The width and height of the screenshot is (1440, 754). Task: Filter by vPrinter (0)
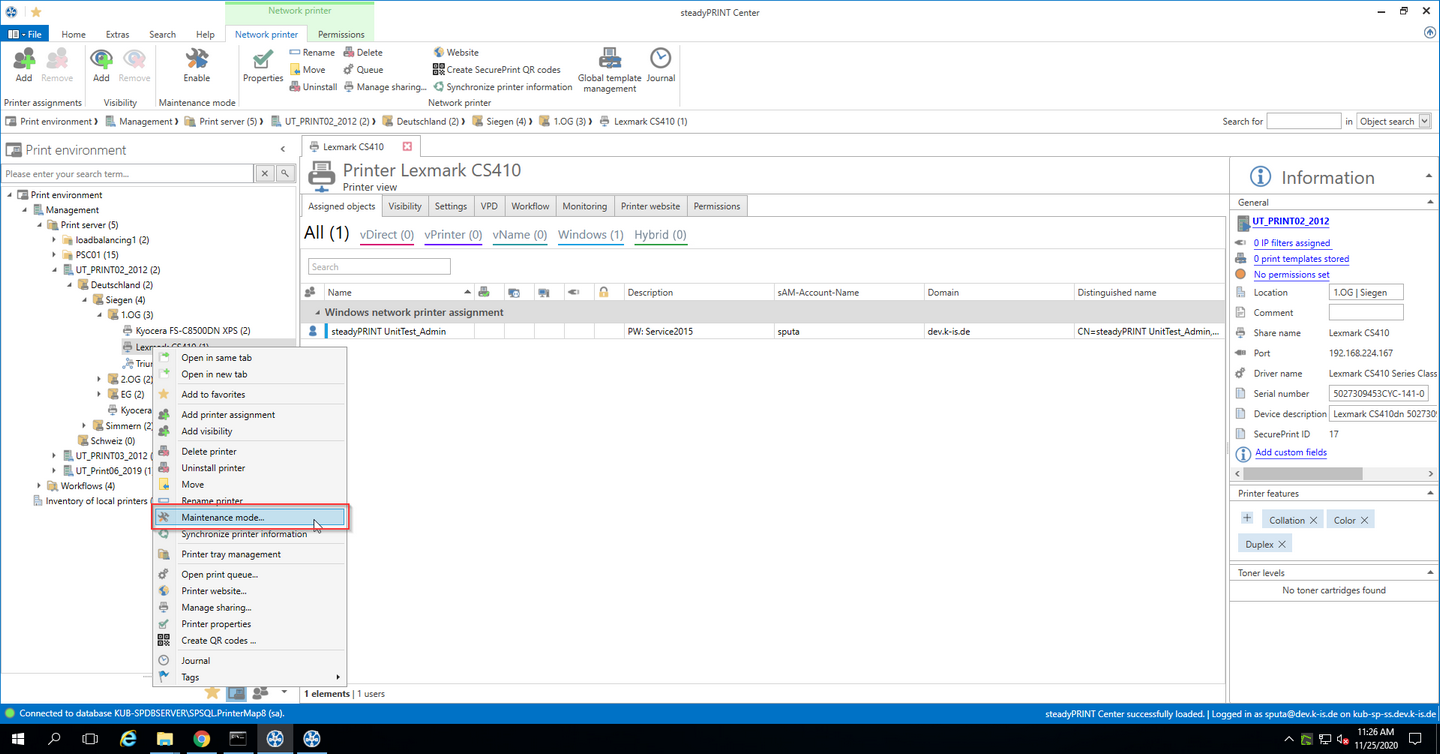tap(453, 235)
